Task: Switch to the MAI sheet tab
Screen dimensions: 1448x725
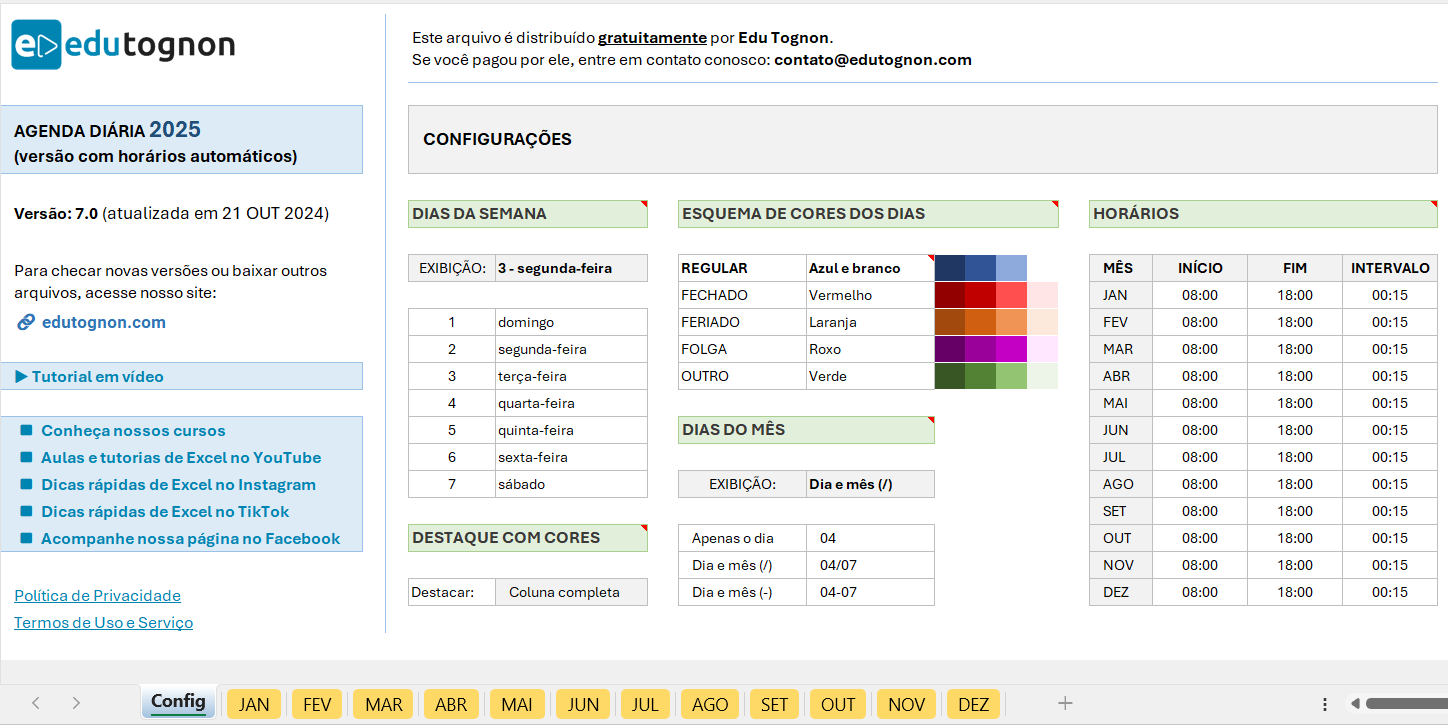Action: tap(517, 704)
